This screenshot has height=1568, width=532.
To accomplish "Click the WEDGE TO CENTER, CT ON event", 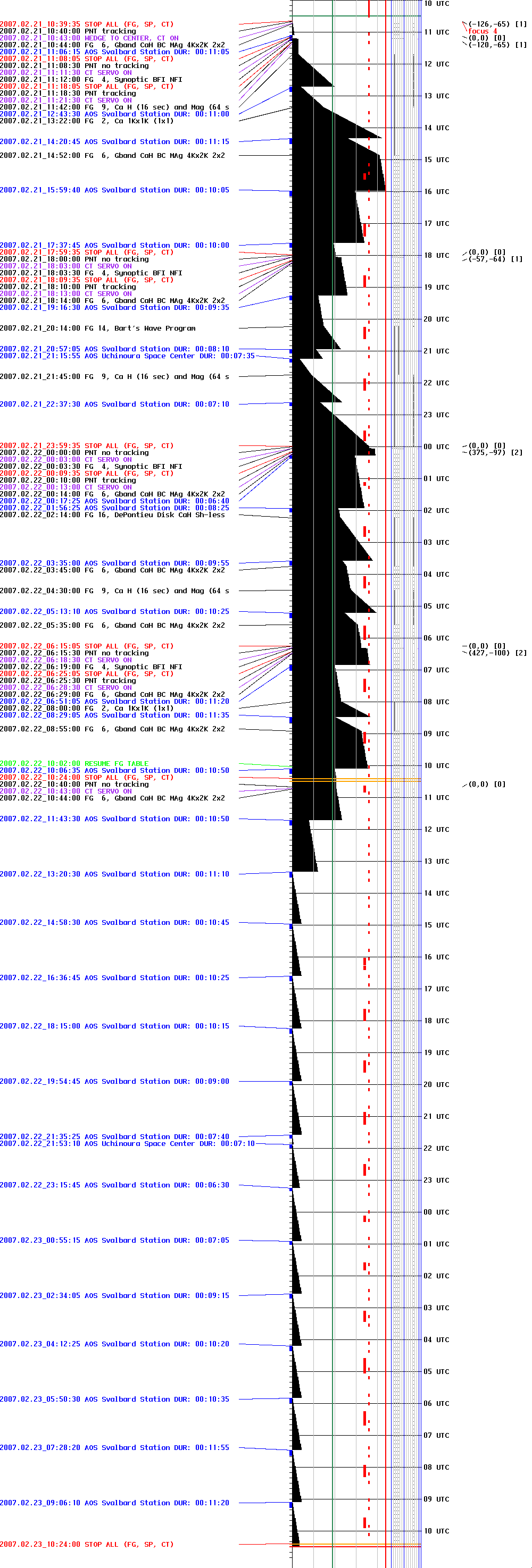I will point(89,38).
